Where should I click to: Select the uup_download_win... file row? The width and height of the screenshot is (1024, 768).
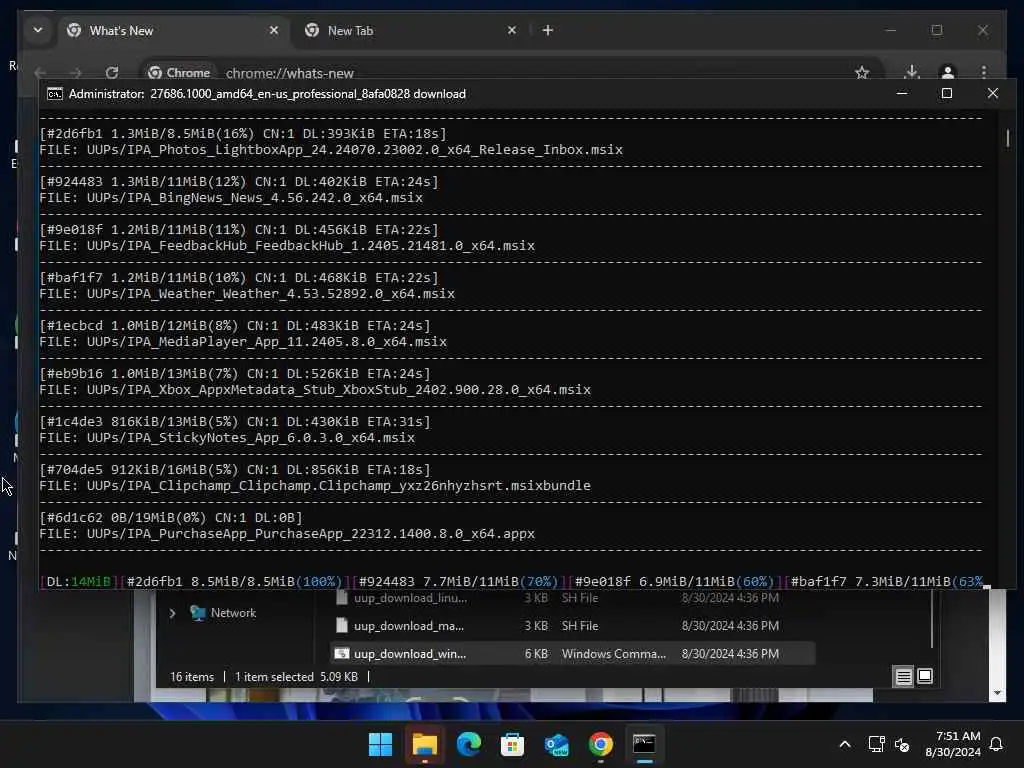[573, 654]
